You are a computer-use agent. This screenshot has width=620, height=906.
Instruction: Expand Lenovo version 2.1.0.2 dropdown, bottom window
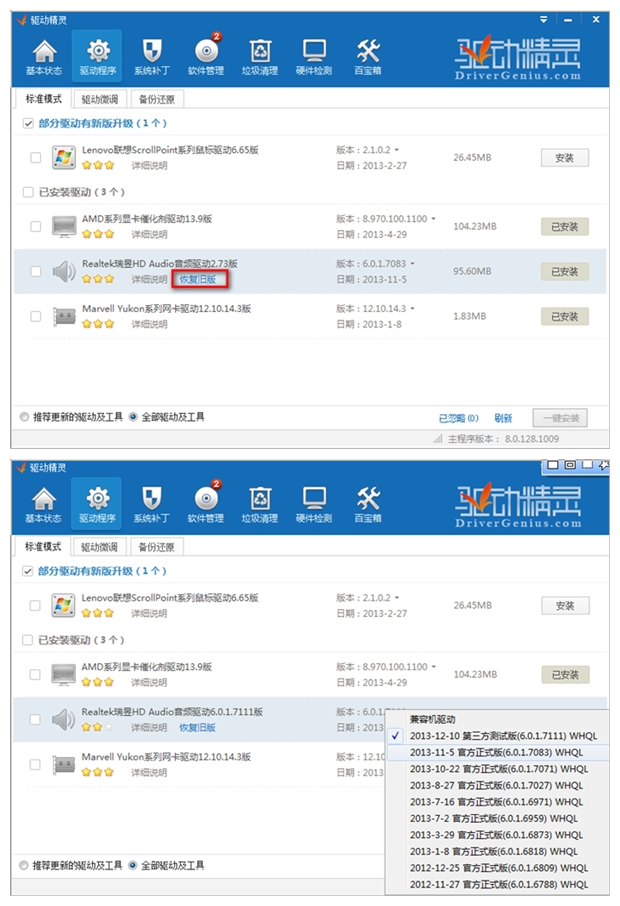pos(397,597)
